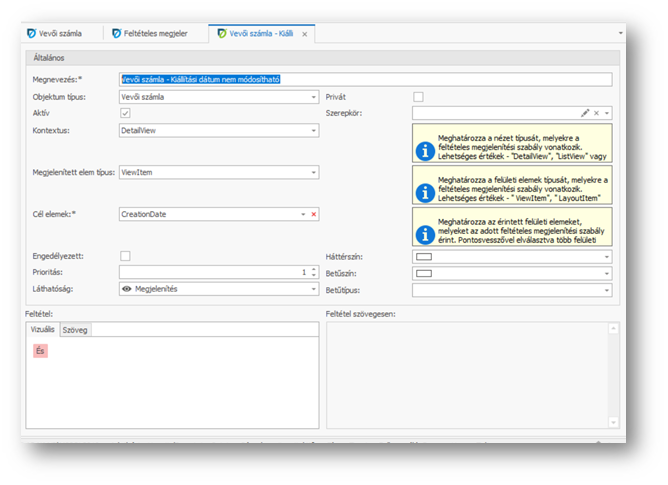
Task: Switch to the Vevői számla tab
Action: pyautogui.click(x=59, y=34)
